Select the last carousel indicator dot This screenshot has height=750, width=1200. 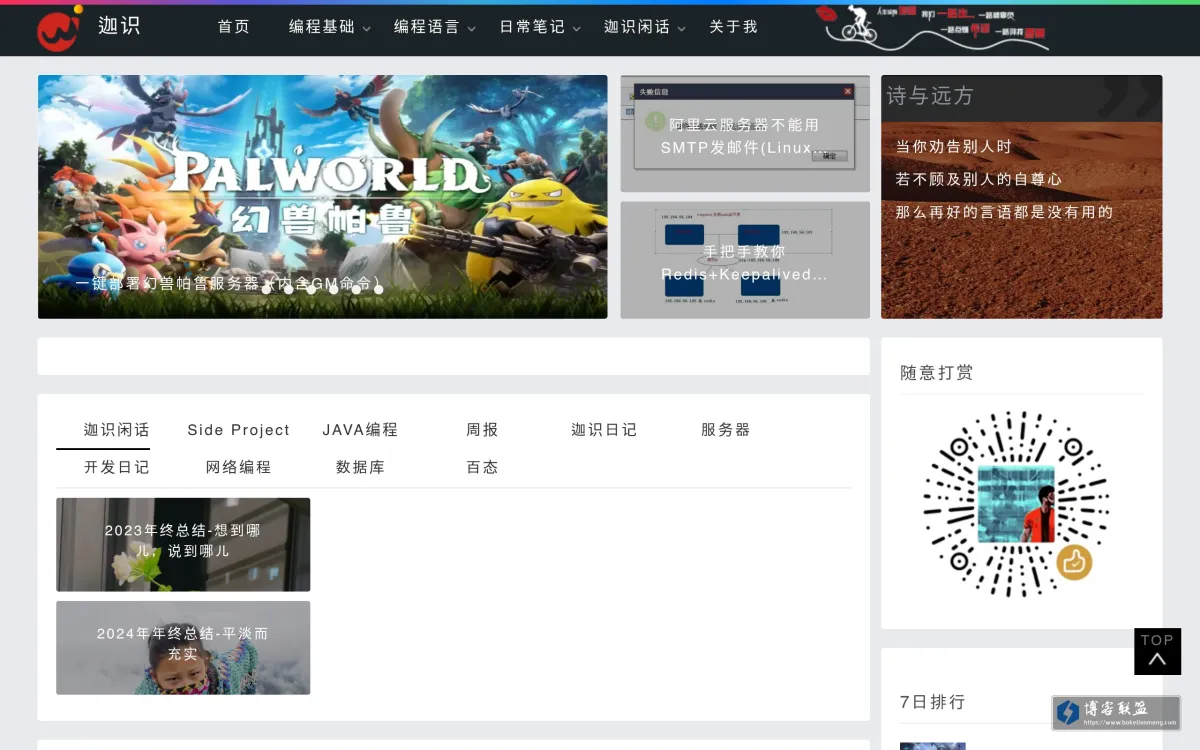tap(378, 289)
